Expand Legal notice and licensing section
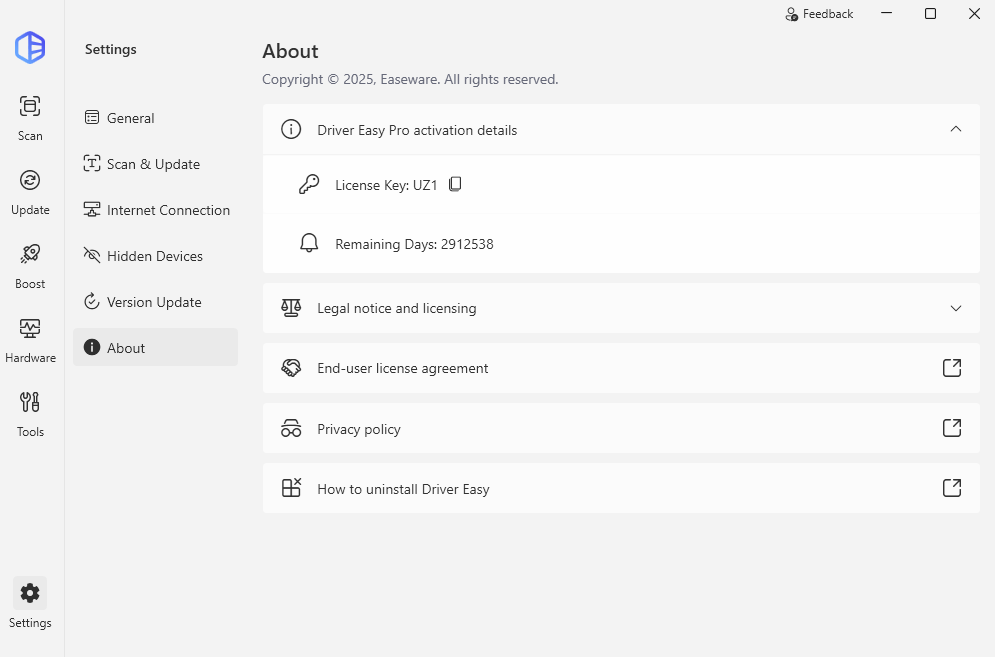995x657 pixels. (955, 308)
